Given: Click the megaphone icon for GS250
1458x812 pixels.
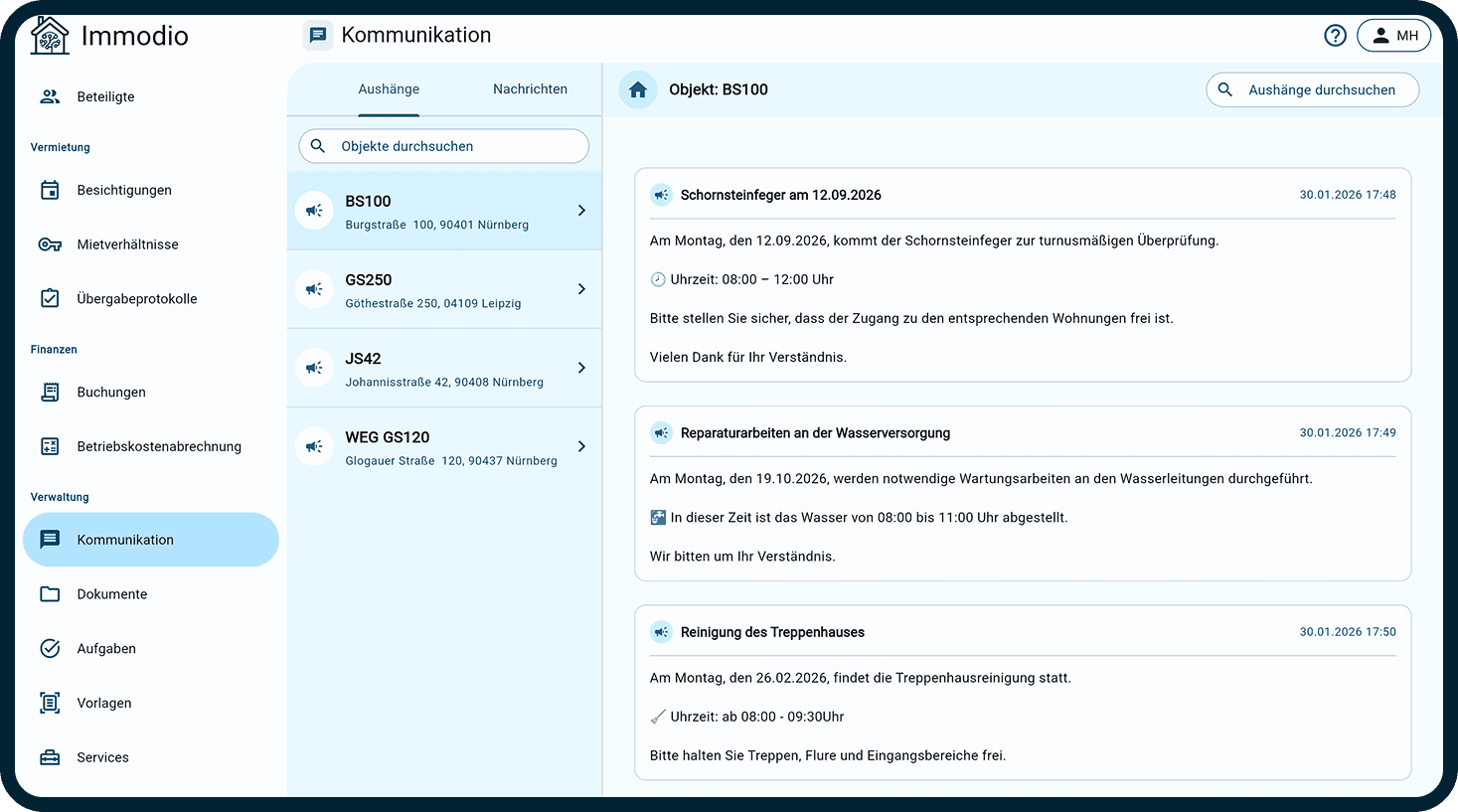Looking at the screenshot, I should tap(314, 289).
